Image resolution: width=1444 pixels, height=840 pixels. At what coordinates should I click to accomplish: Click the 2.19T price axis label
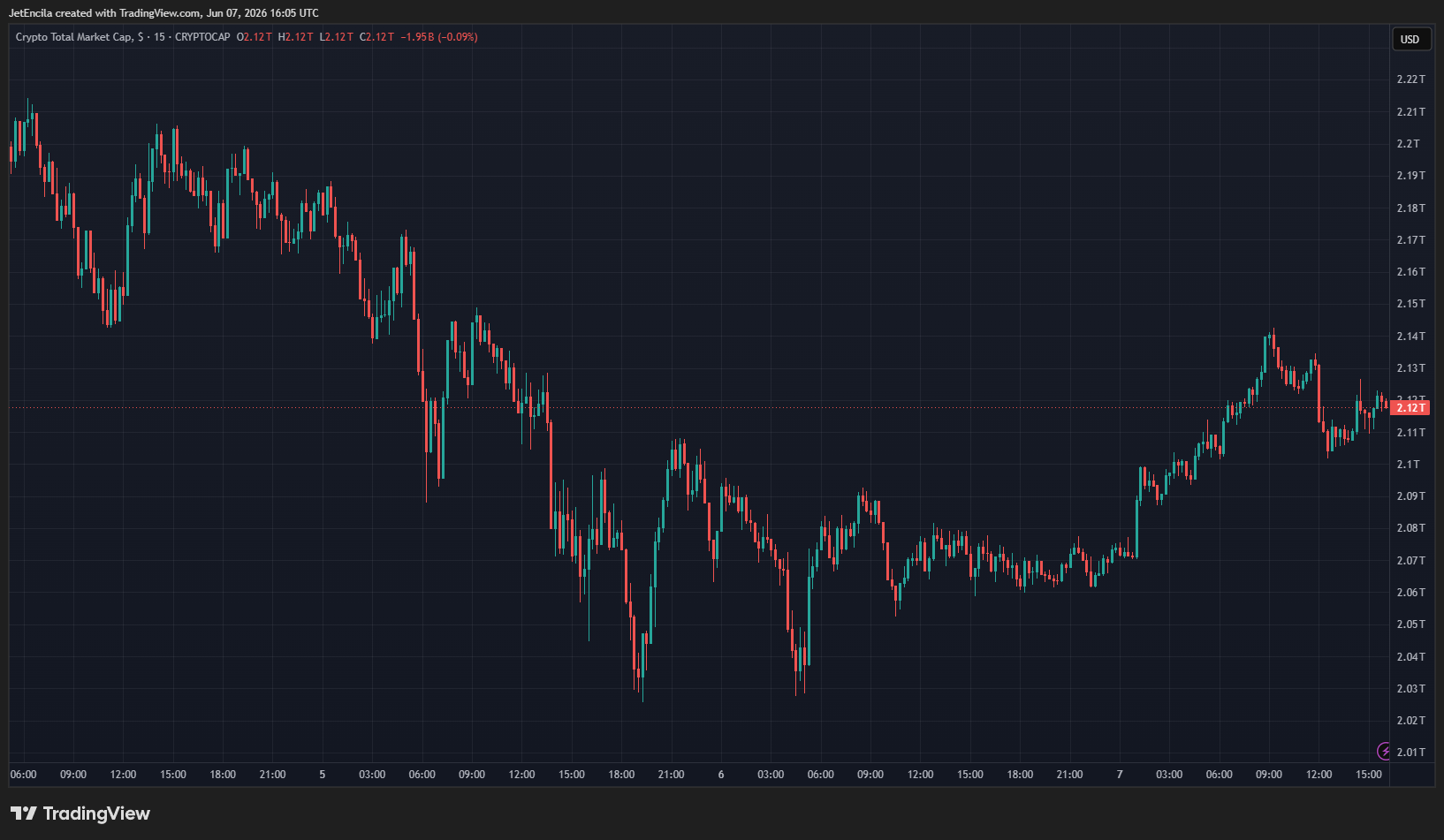pyautogui.click(x=1410, y=176)
